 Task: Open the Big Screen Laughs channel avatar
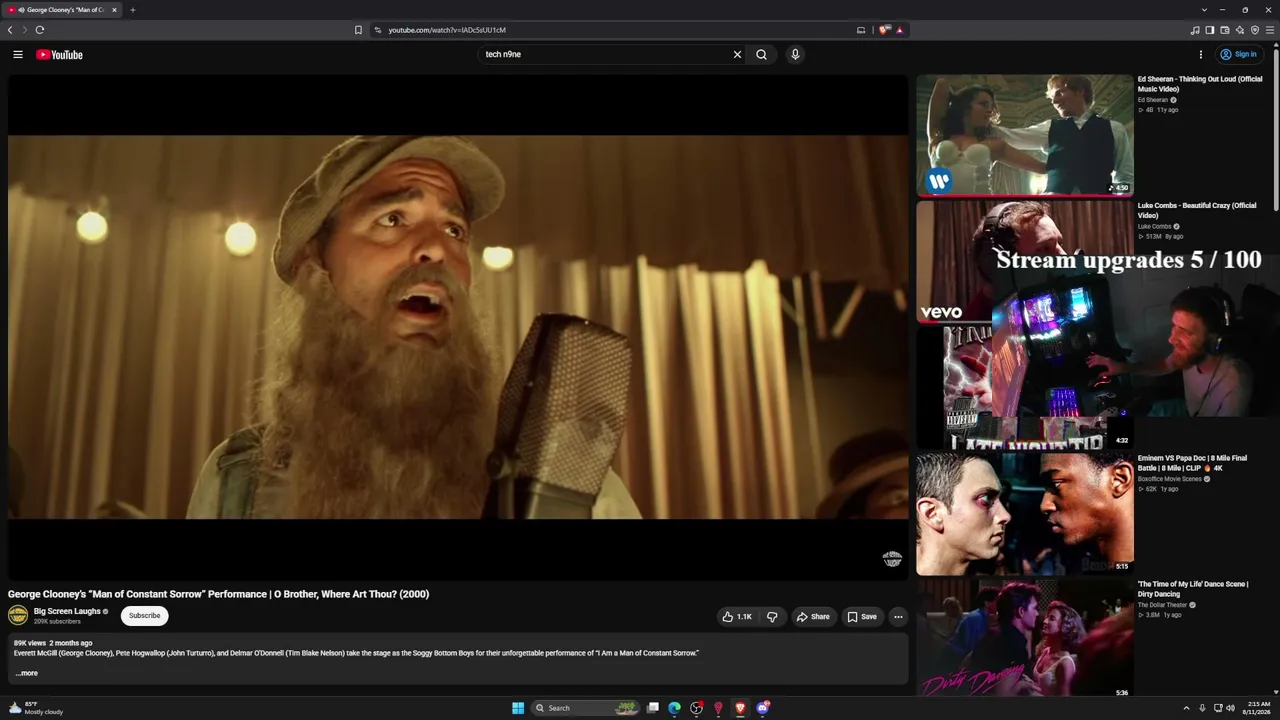coord(18,616)
